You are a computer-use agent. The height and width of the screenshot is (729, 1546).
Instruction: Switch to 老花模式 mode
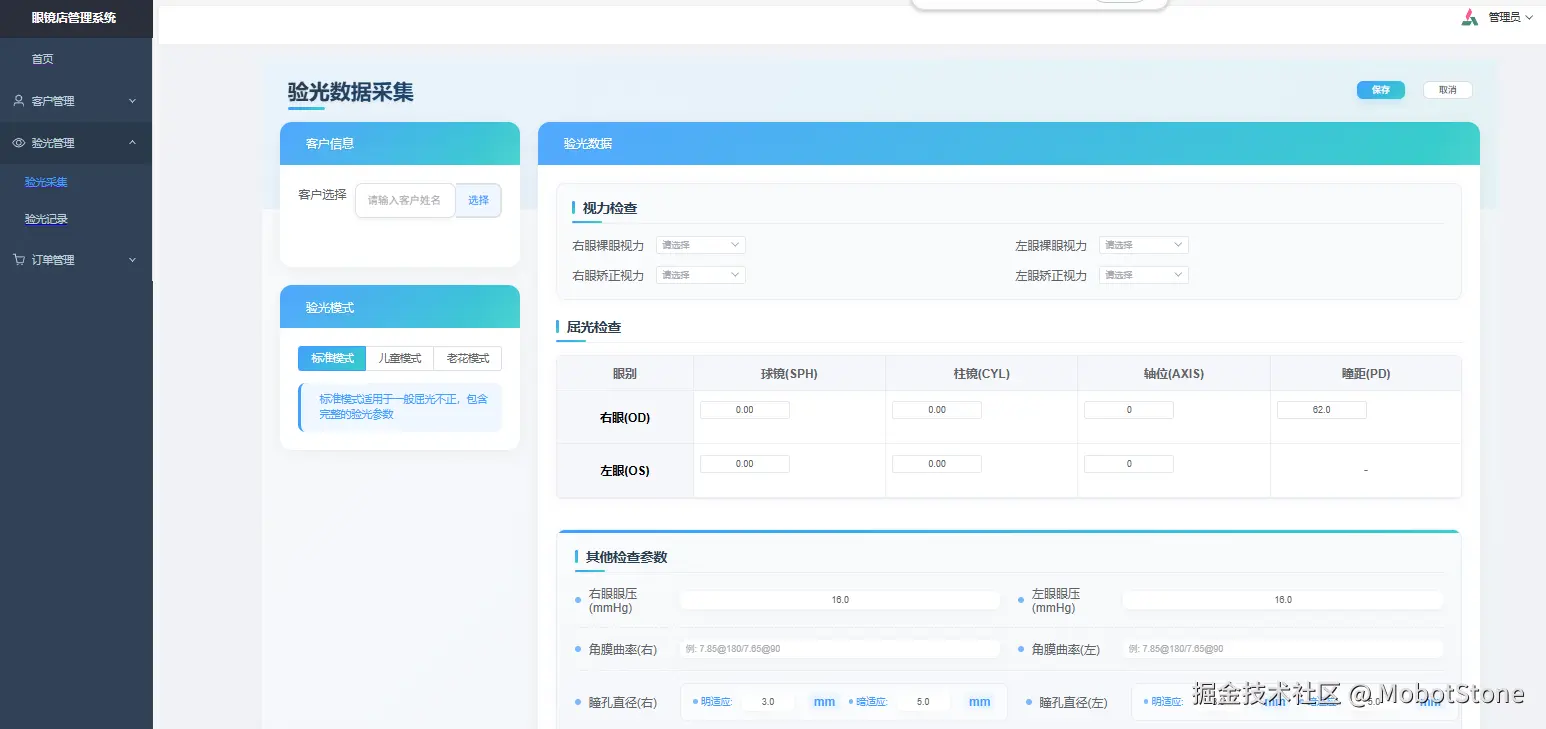[x=466, y=358]
